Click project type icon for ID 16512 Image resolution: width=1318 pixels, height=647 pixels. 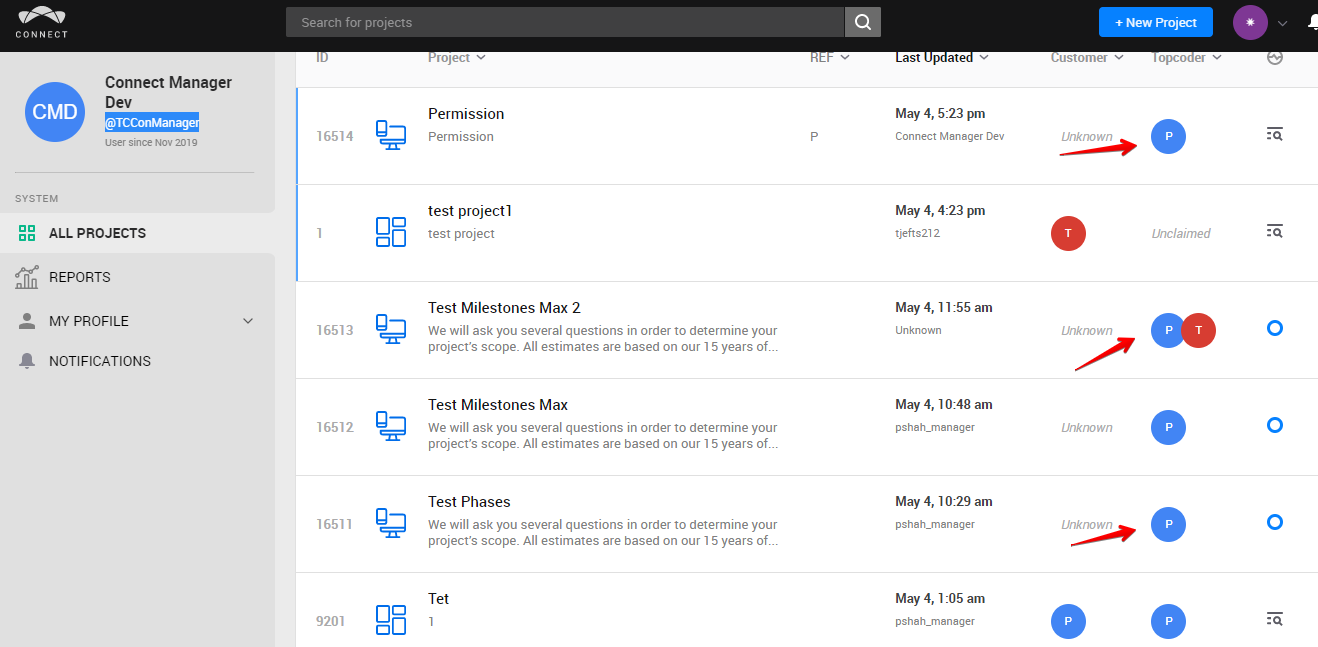point(391,426)
